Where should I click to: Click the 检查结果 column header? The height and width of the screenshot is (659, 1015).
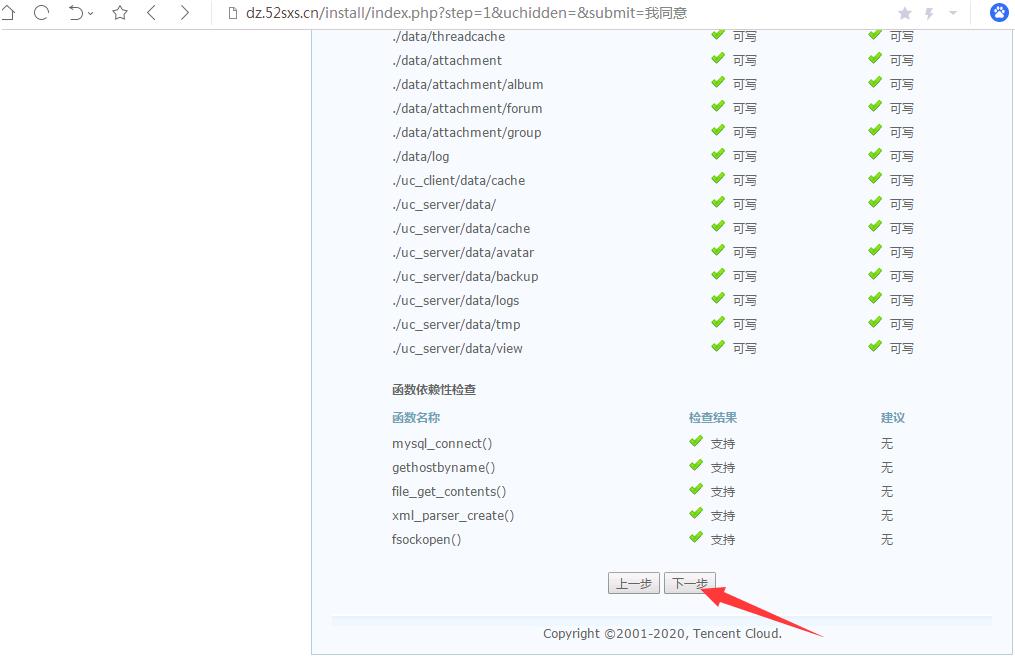[x=713, y=418]
